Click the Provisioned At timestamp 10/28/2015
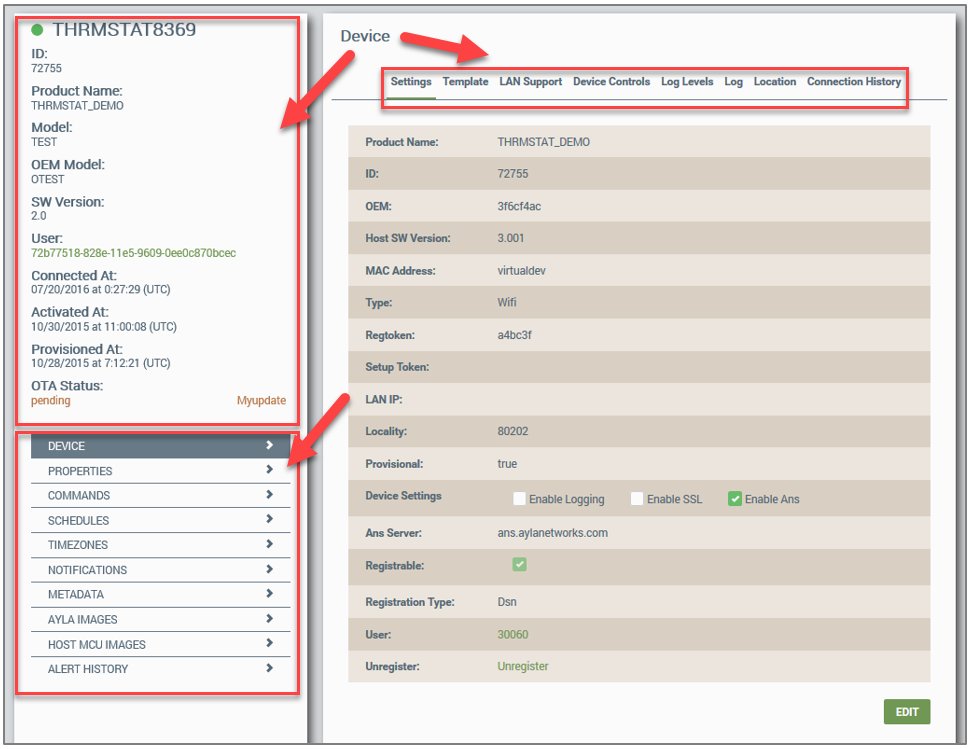The width and height of the screenshot is (971, 749). [x=100, y=363]
